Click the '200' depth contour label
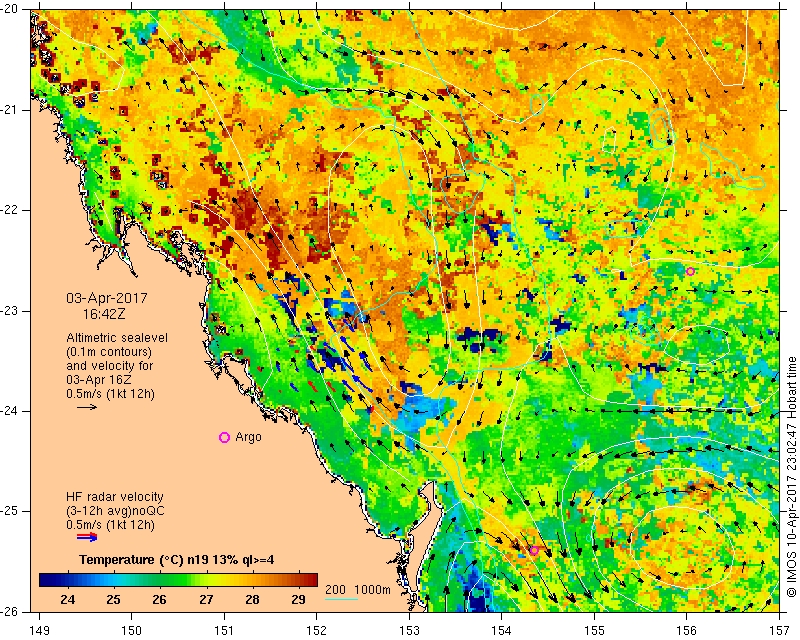The height and width of the screenshot is (640, 800). click(x=335, y=590)
